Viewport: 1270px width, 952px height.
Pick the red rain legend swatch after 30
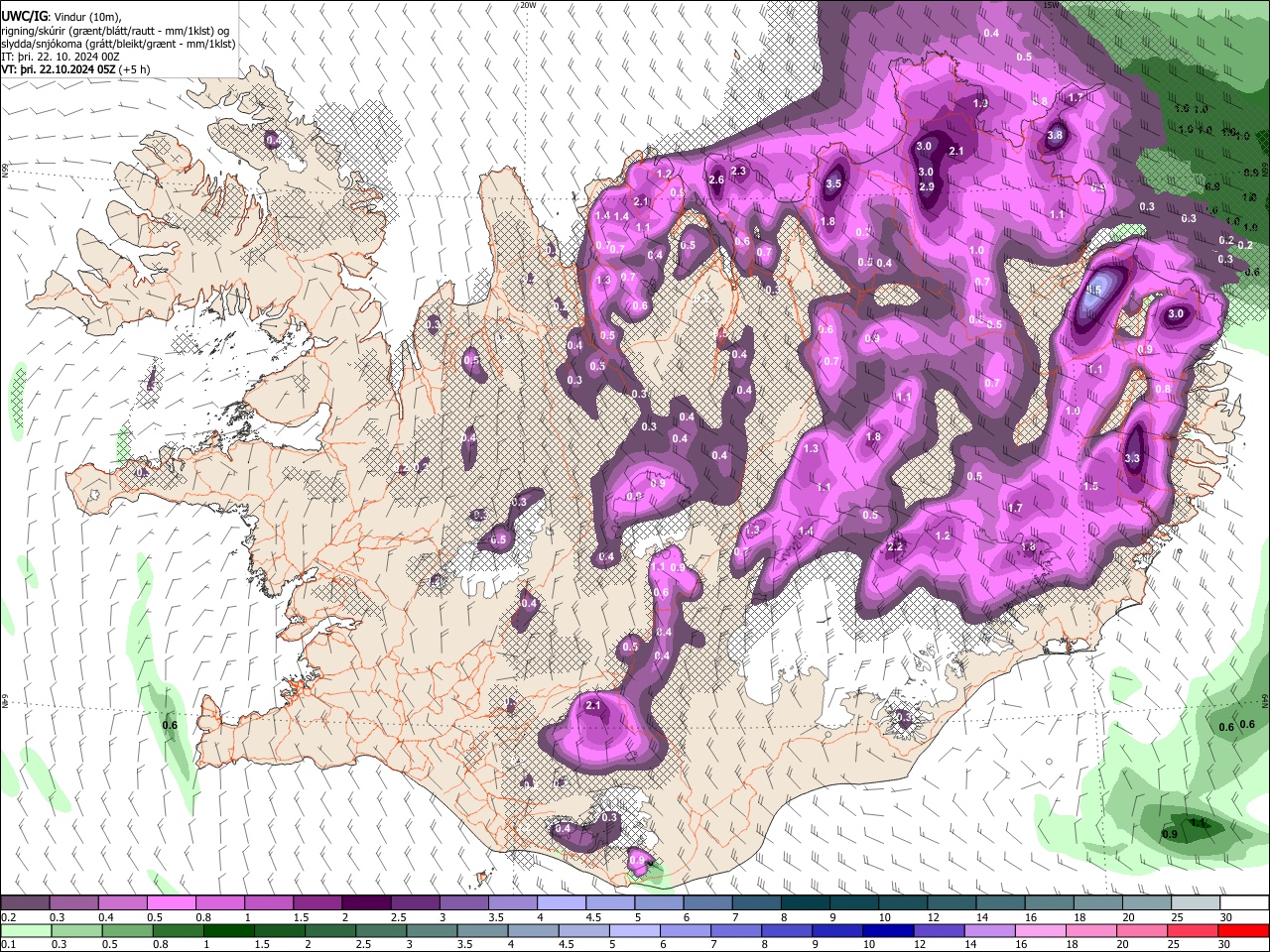tap(1242, 930)
